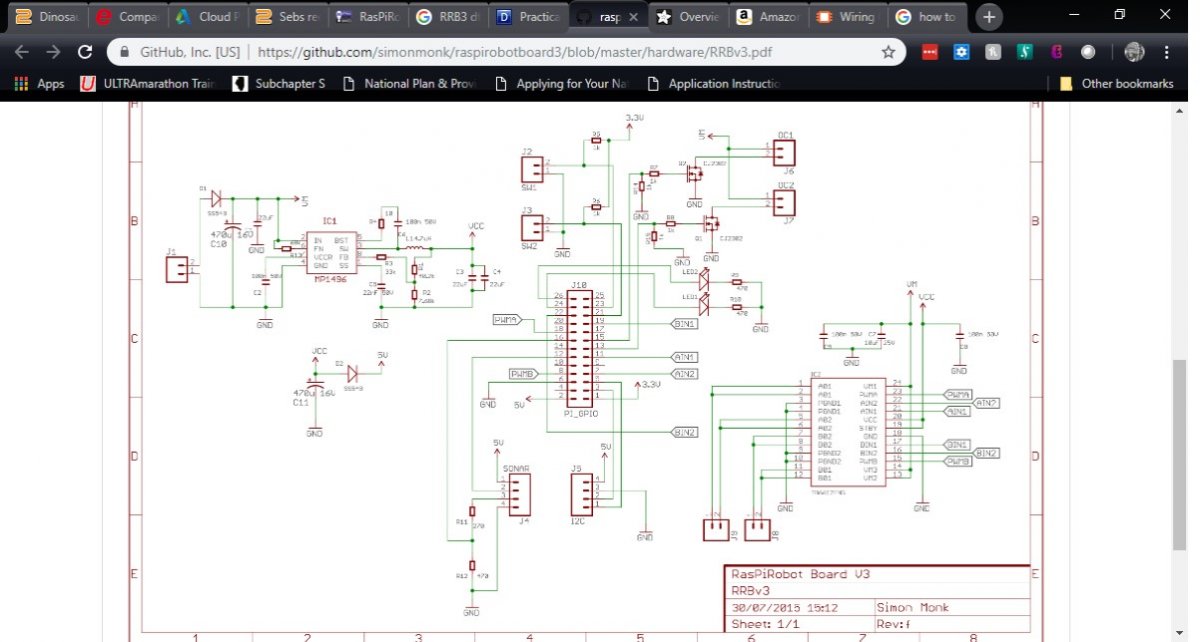Open the Chrome profile avatar
Screen dimensions: 1200x642
[x=1134, y=52]
